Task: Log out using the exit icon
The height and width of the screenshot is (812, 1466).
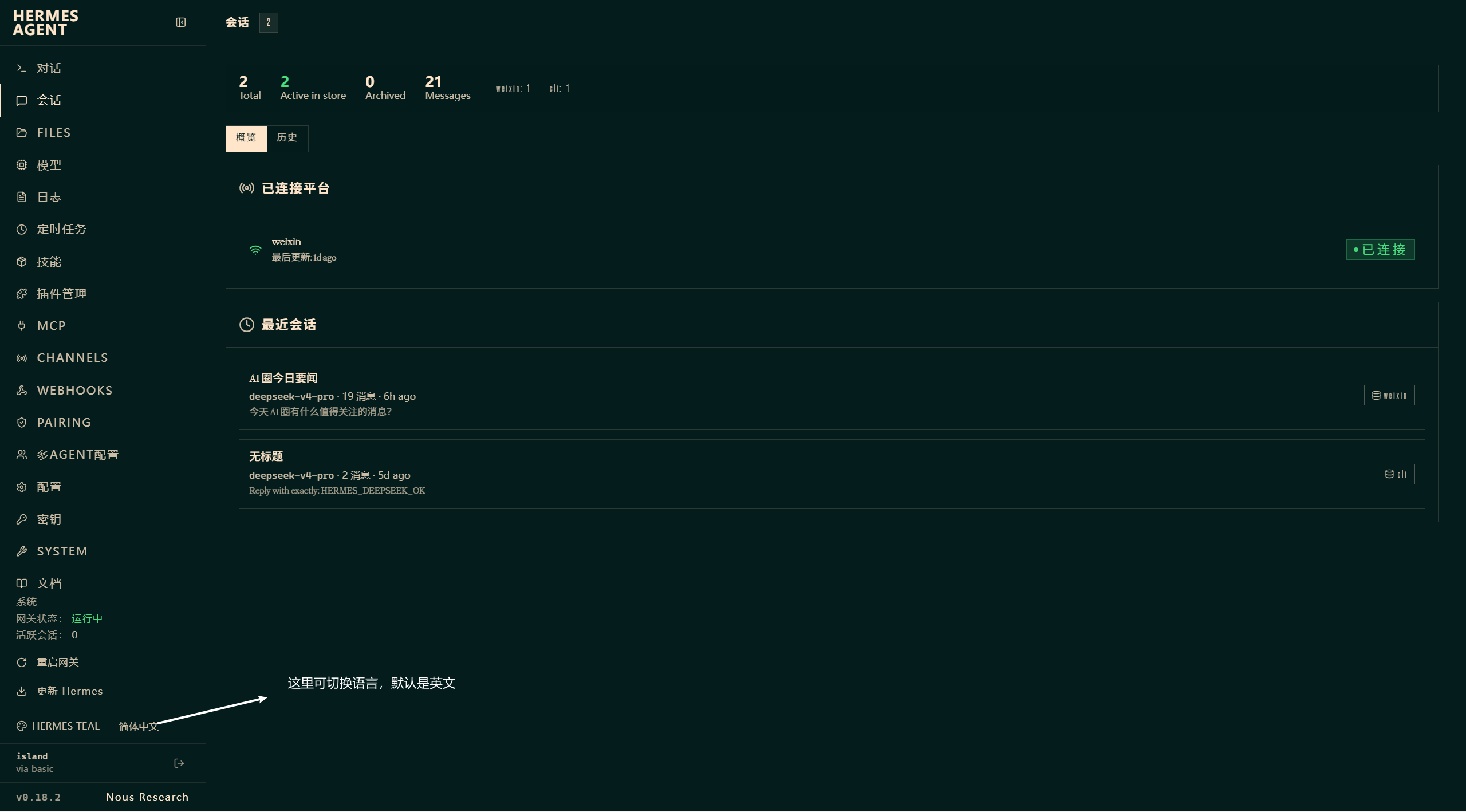Action: coord(179,763)
